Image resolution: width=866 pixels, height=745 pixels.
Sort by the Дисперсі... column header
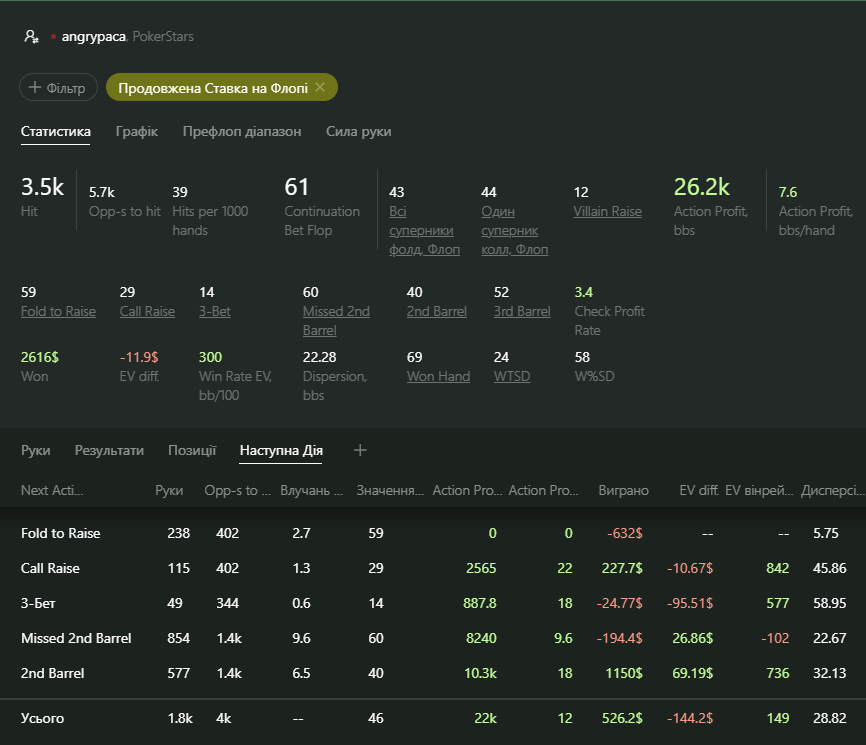click(833, 490)
